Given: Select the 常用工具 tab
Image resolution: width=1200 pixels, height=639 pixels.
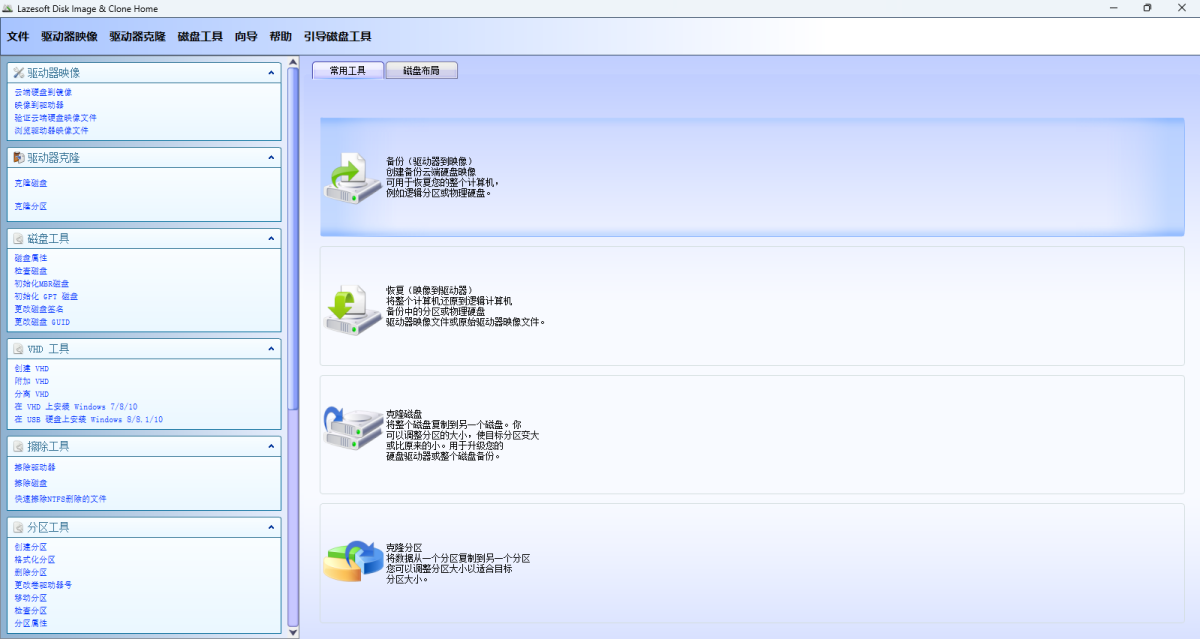Looking at the screenshot, I should (x=348, y=71).
